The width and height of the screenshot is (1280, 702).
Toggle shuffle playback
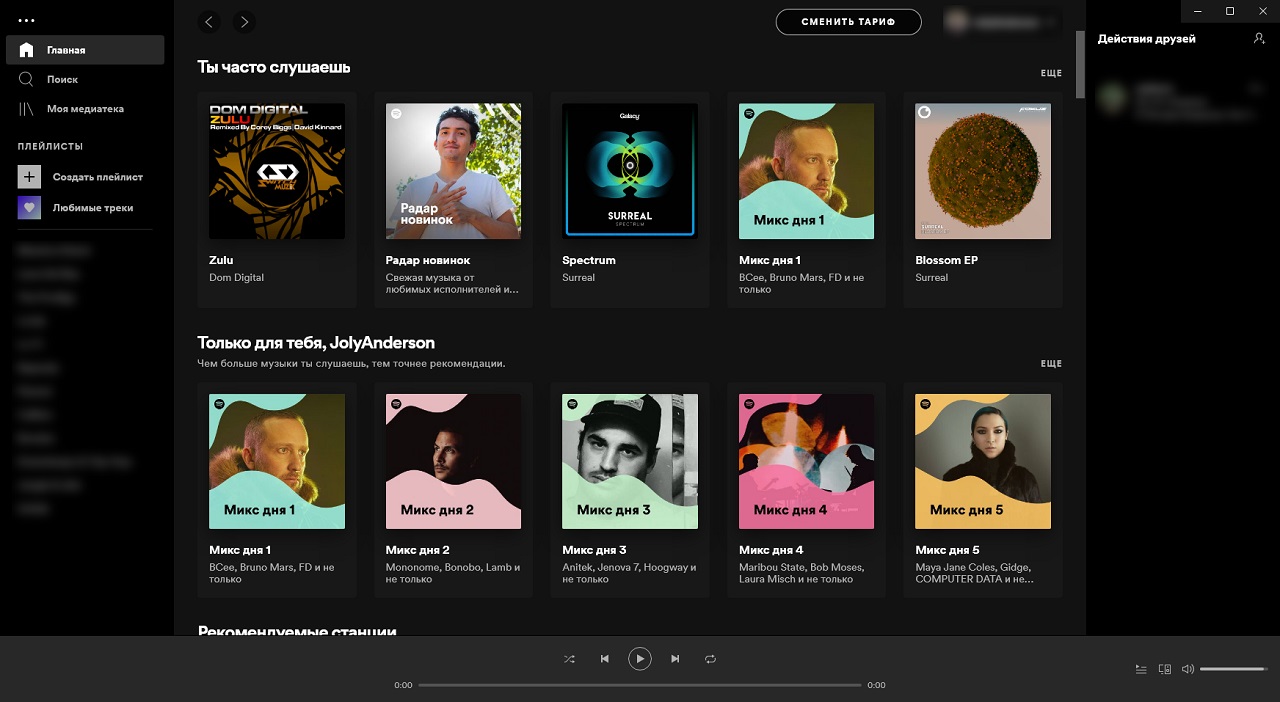point(569,659)
